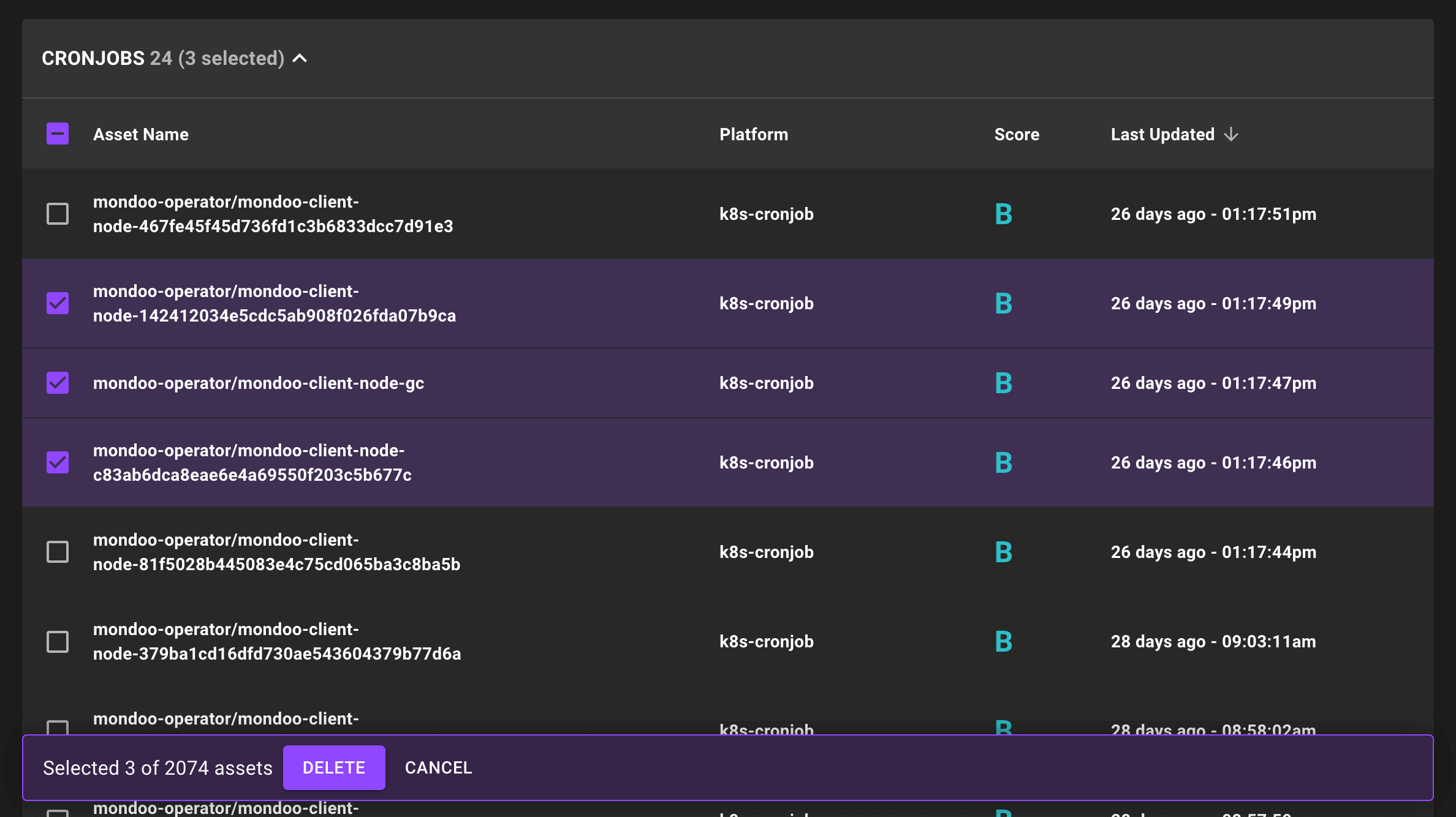Click the B score grade for mondoo-client-node-gc
This screenshot has width=1456, height=817.
tap(1004, 383)
